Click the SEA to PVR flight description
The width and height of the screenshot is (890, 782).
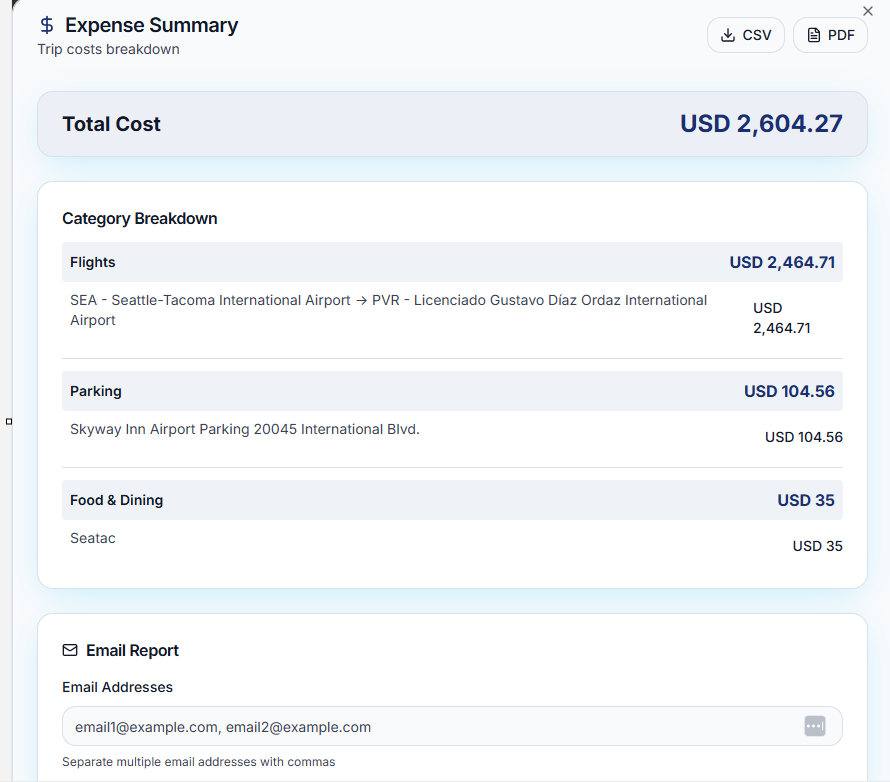388,310
